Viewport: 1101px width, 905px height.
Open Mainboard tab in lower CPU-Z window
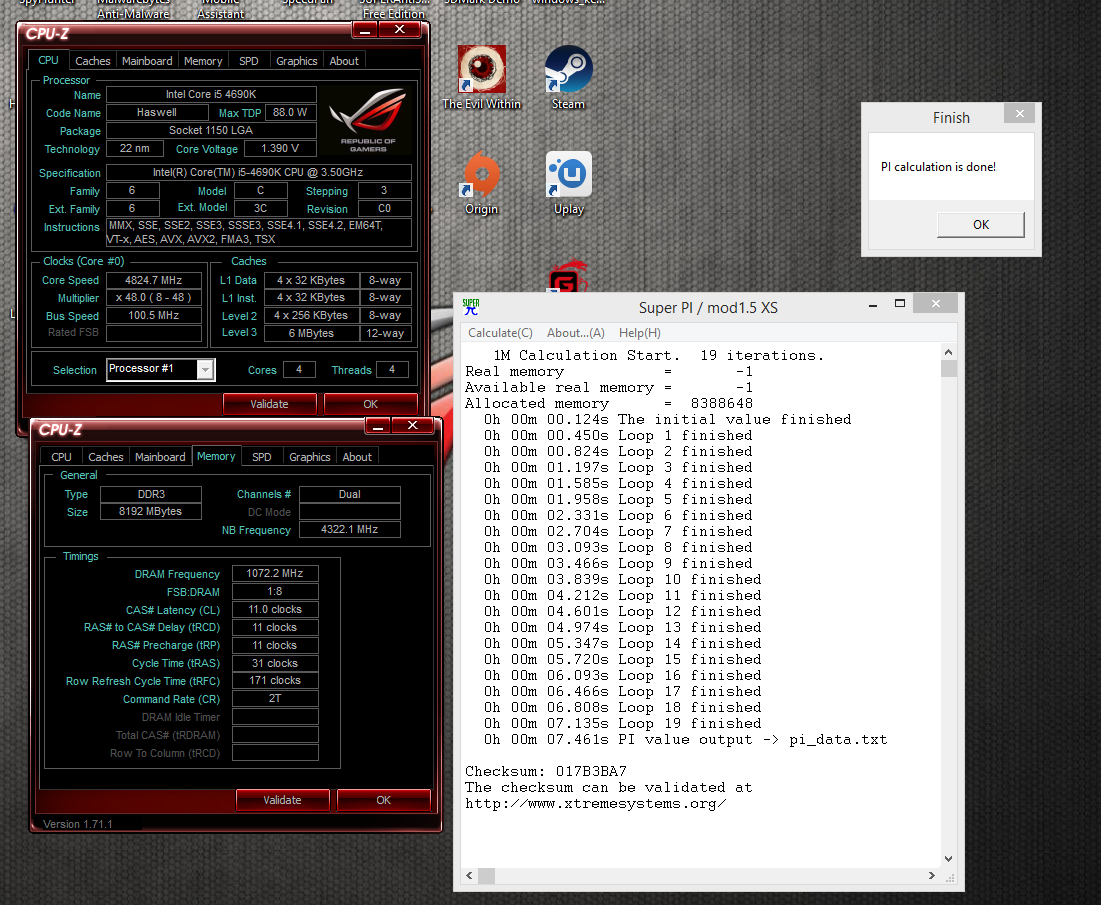coord(160,457)
